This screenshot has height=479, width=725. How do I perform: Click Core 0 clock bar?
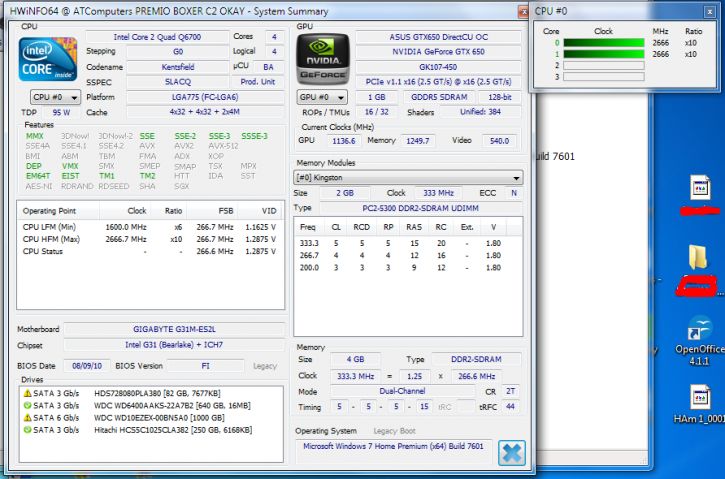tap(603, 43)
